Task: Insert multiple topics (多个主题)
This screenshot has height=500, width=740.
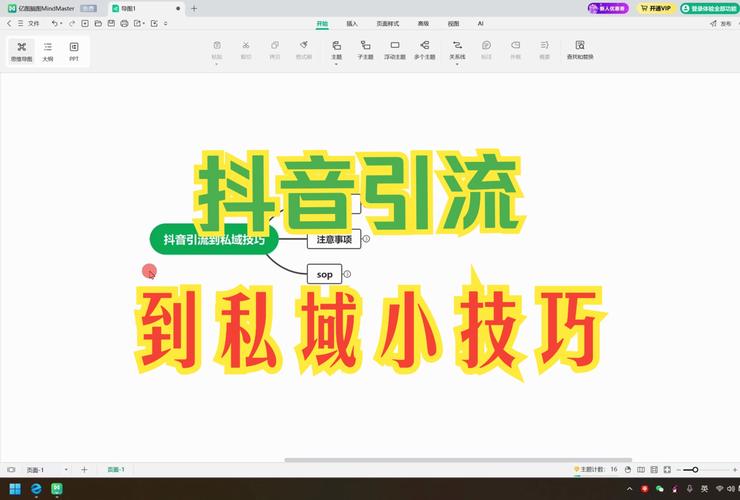Action: point(425,49)
